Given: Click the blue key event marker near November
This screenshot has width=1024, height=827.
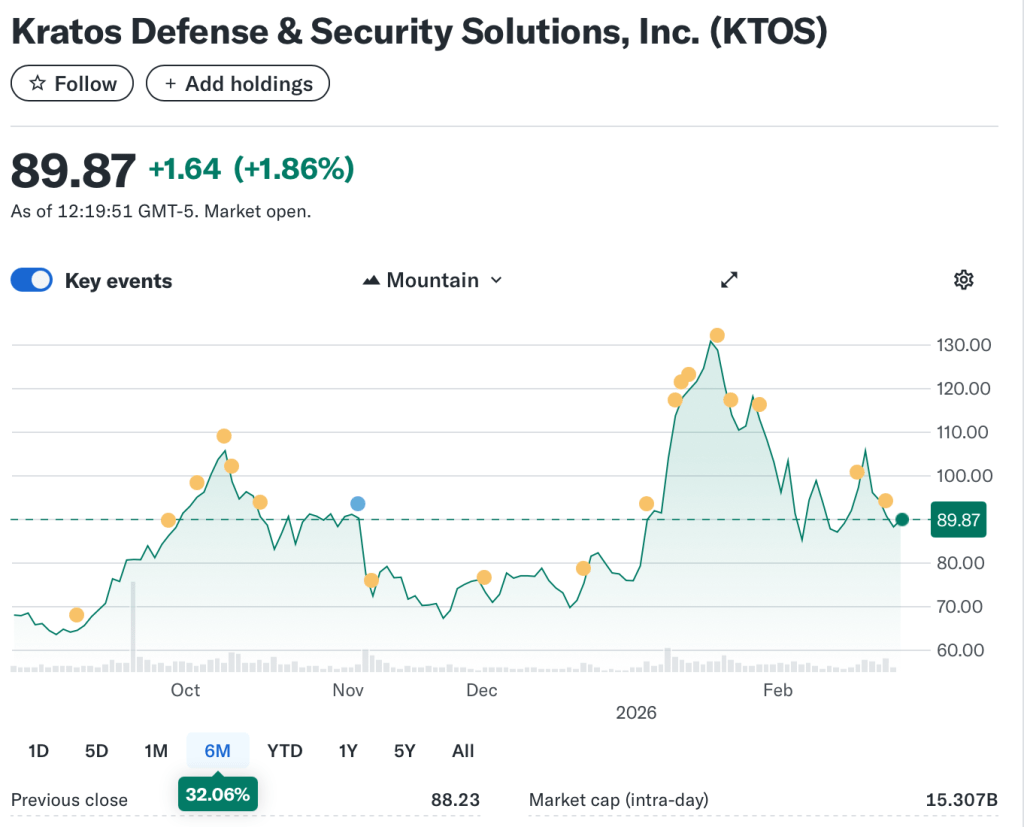Looking at the screenshot, I should click(x=358, y=503).
